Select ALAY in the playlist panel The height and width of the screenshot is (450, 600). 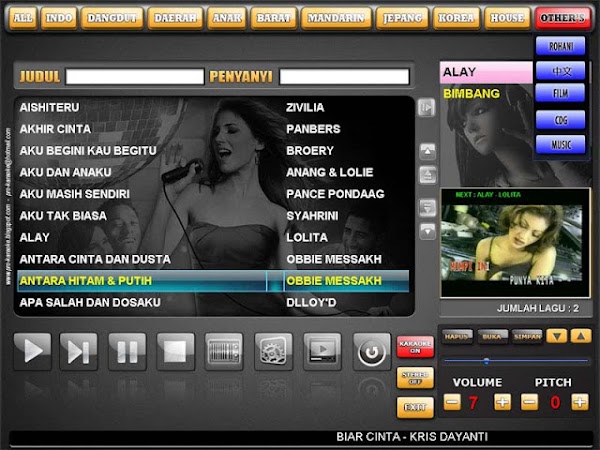[486, 72]
